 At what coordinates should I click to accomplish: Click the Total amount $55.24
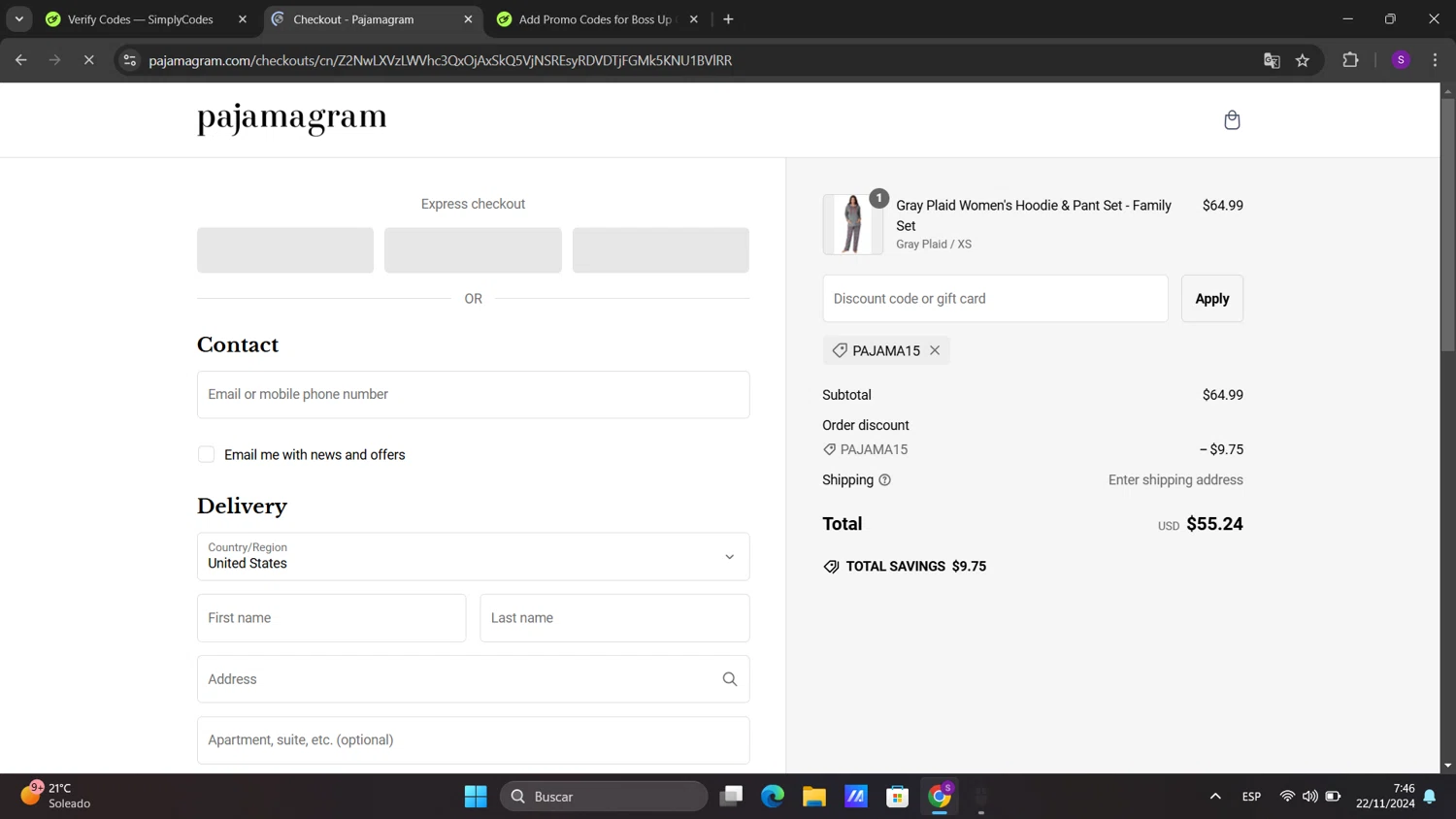coord(1214,524)
